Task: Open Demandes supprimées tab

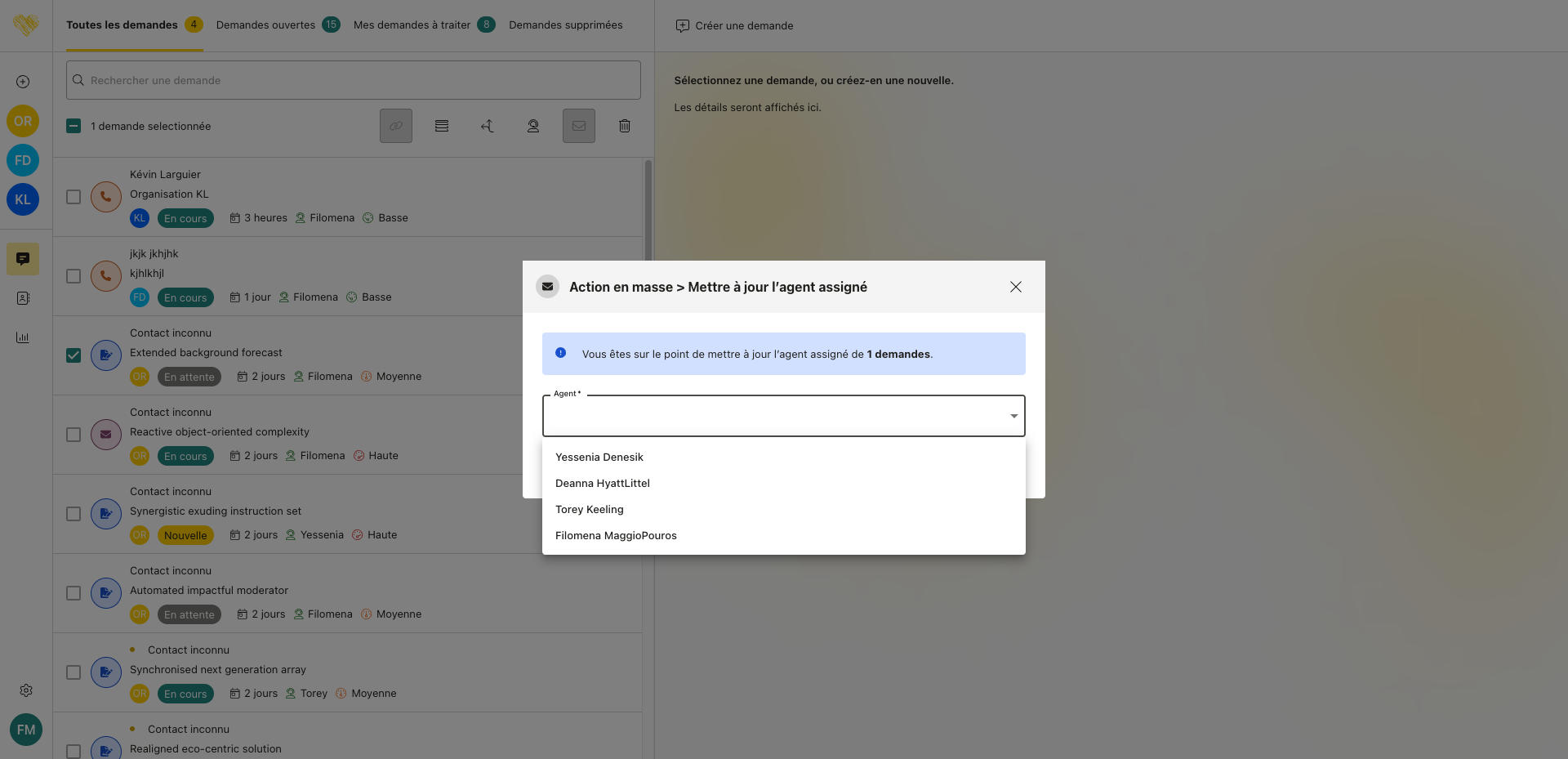Action: click(x=565, y=25)
